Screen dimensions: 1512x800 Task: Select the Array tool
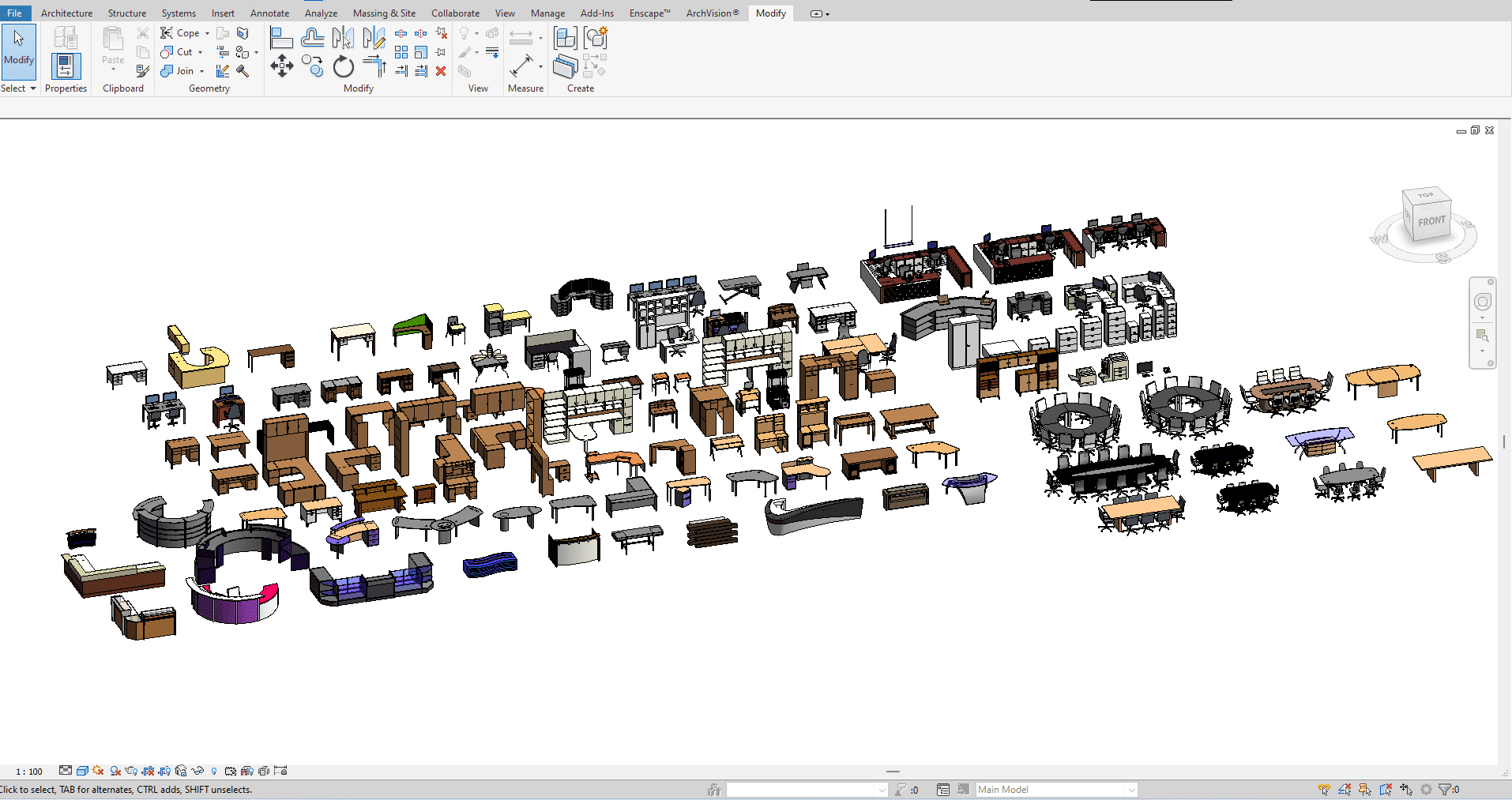pyautogui.click(x=401, y=52)
